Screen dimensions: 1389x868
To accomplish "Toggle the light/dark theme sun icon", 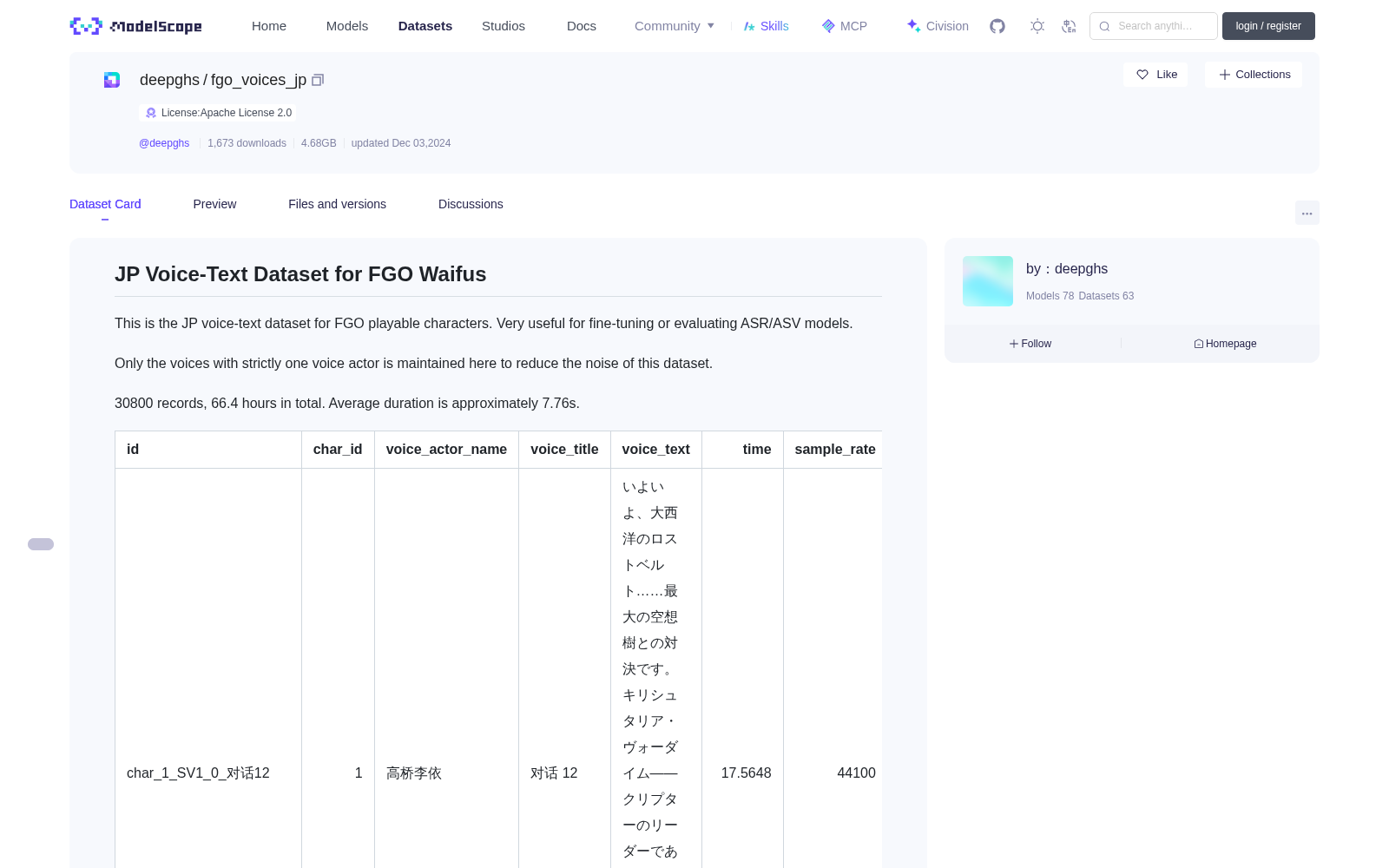I will tap(1037, 26).
